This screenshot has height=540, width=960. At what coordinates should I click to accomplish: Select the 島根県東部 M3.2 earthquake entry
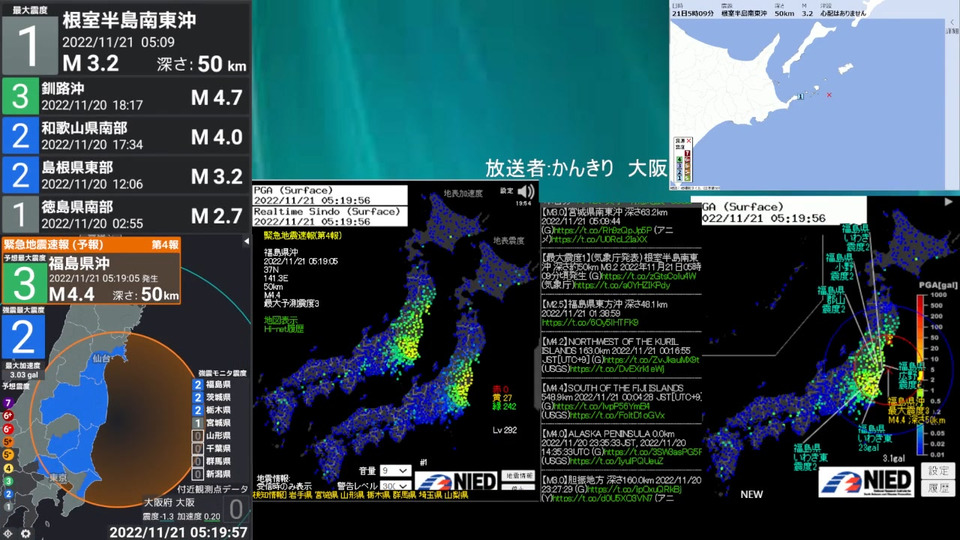click(x=126, y=175)
